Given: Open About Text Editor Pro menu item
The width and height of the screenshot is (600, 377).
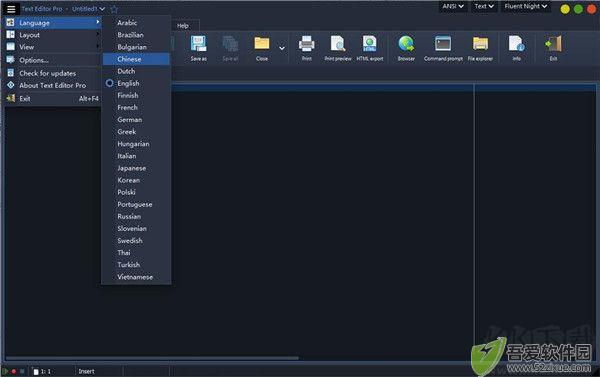Looking at the screenshot, I should point(53,85).
